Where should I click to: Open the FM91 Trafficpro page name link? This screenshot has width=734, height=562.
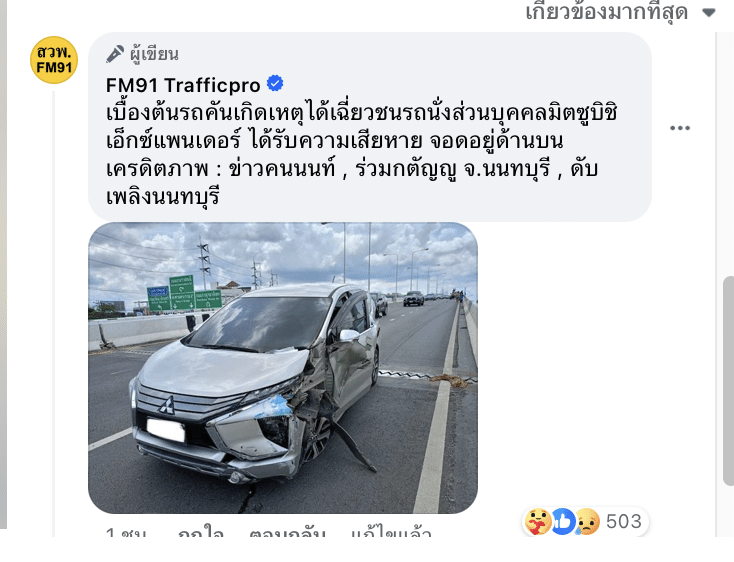click(x=183, y=85)
